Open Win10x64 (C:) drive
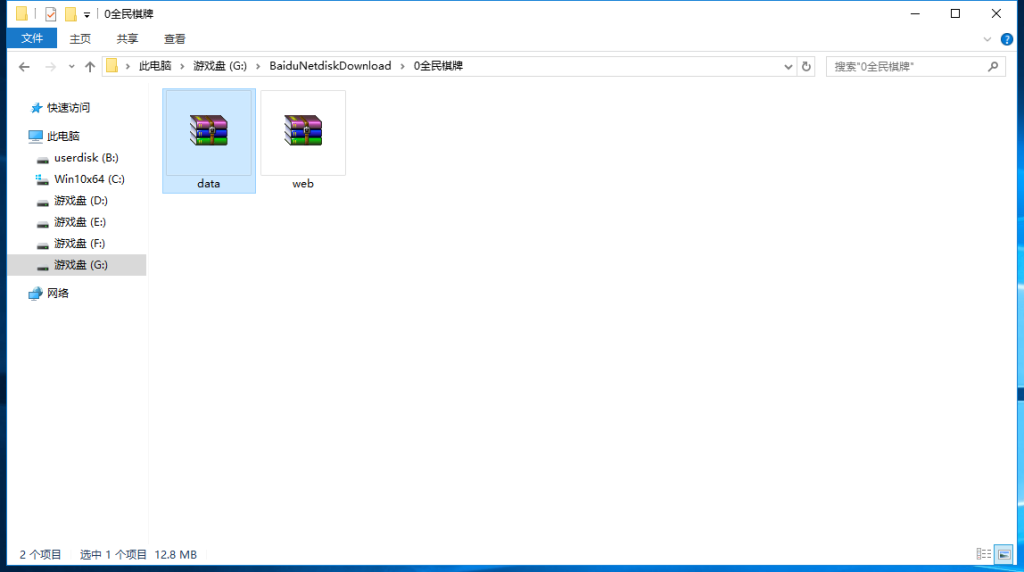Screen dimensions: 1024x572 (x=89, y=179)
